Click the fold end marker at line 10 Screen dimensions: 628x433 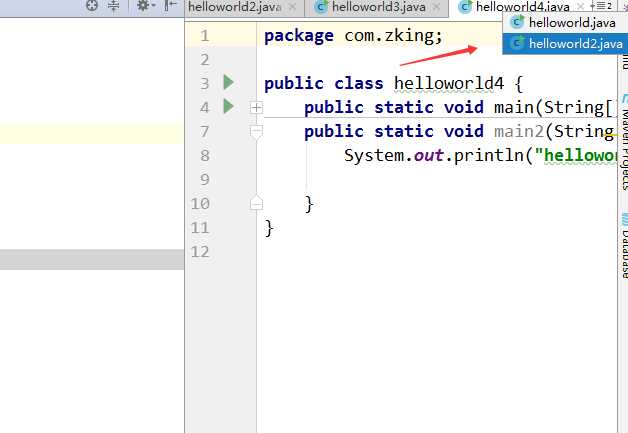(x=256, y=203)
